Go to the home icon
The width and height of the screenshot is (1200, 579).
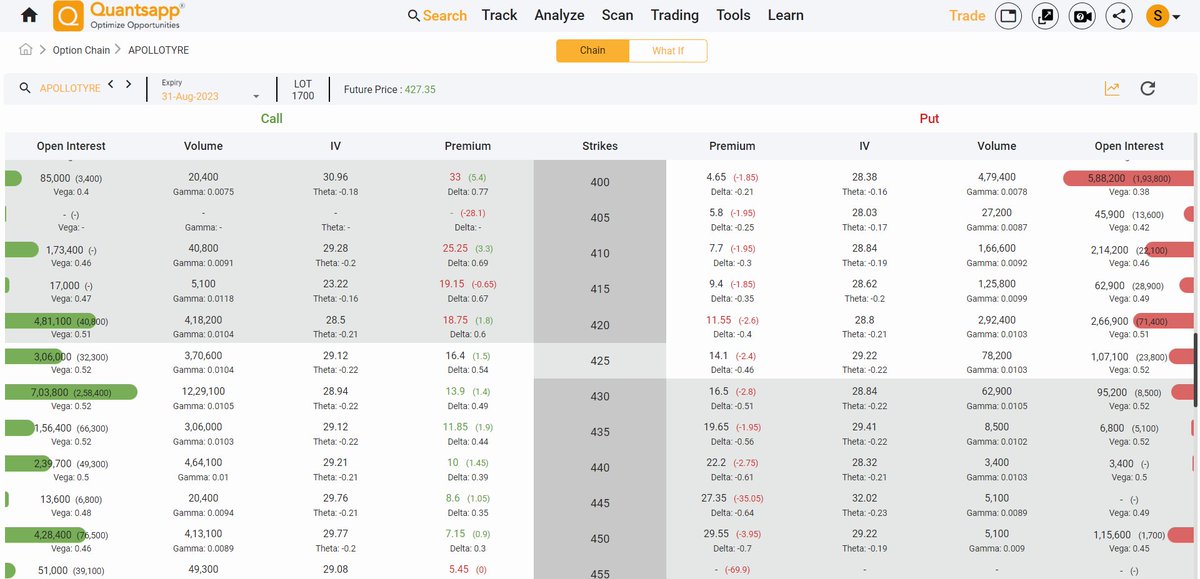point(29,15)
